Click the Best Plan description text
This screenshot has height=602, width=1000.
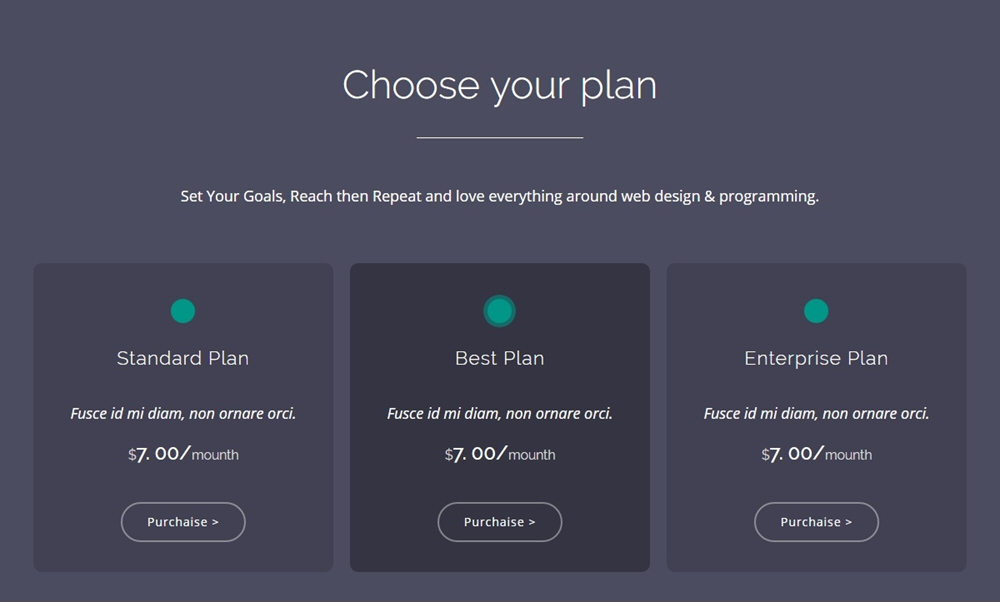pos(499,413)
